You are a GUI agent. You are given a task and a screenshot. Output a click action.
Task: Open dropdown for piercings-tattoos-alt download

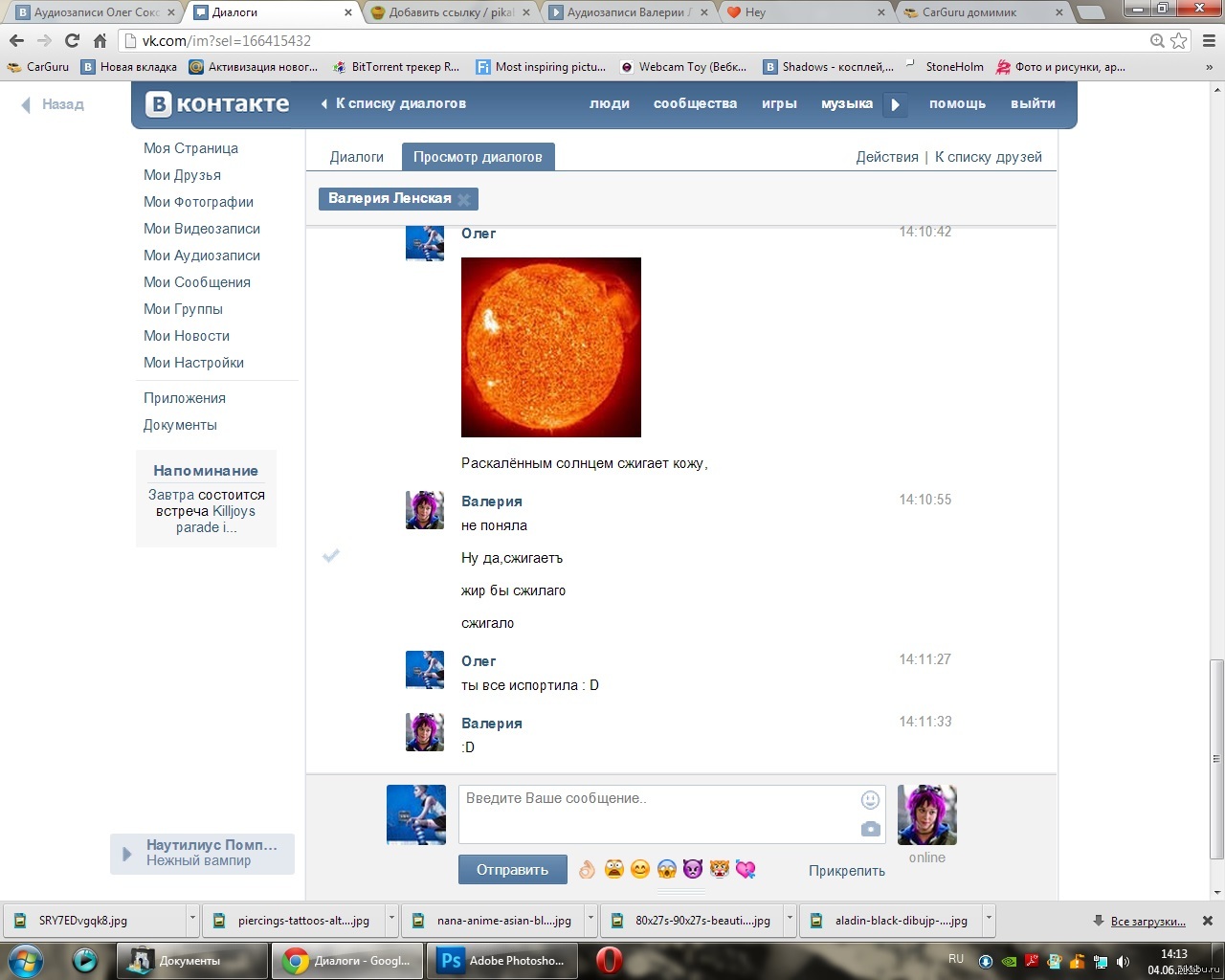point(391,920)
